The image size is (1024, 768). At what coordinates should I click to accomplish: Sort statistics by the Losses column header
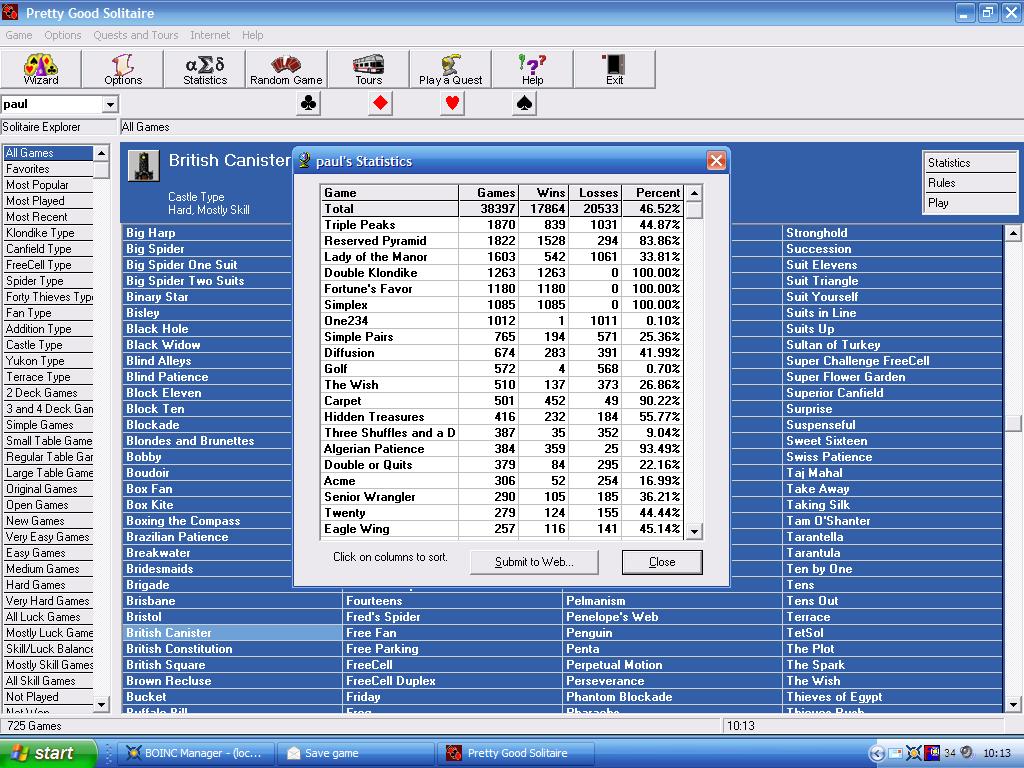tap(595, 193)
